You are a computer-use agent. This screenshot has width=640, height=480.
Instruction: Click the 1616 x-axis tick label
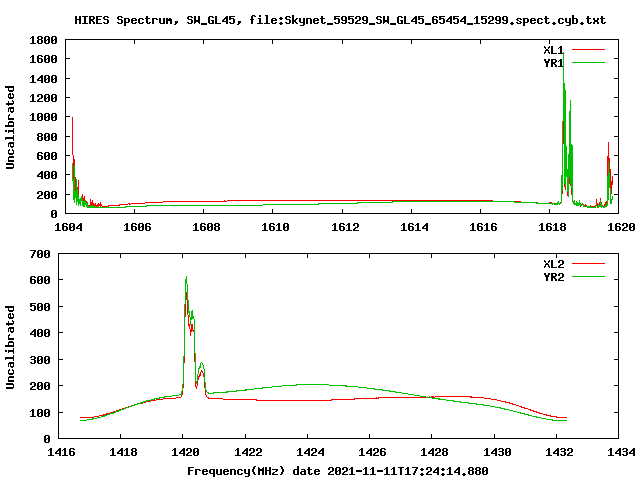click(x=483, y=227)
